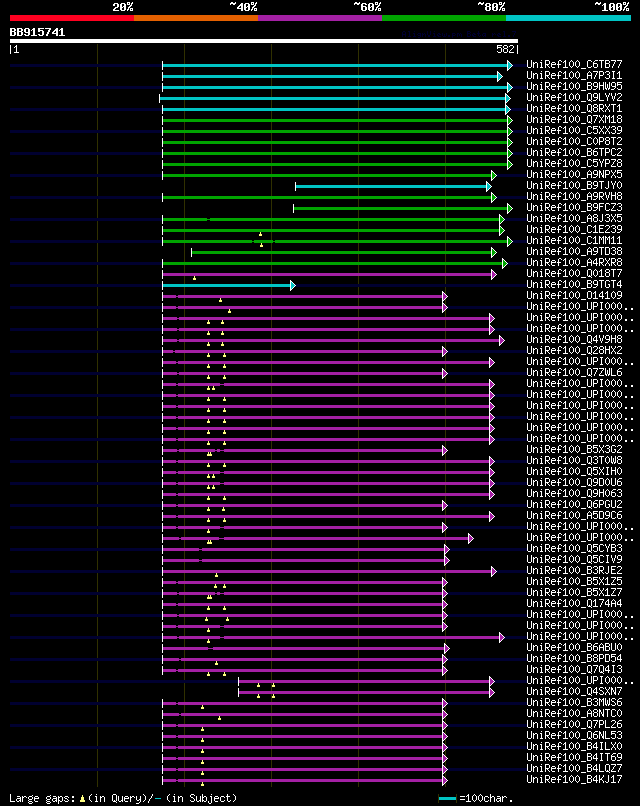Open the UniRef100_C0P8T2 hit label
This screenshot has height=806, width=640.
(x=574, y=141)
